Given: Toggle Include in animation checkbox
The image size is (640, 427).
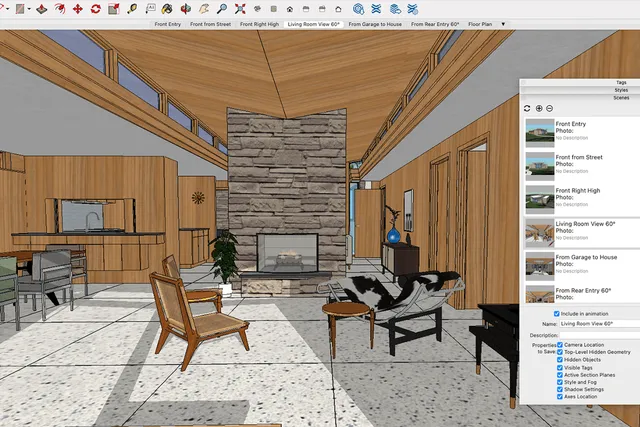Looking at the screenshot, I should pyautogui.click(x=556, y=314).
